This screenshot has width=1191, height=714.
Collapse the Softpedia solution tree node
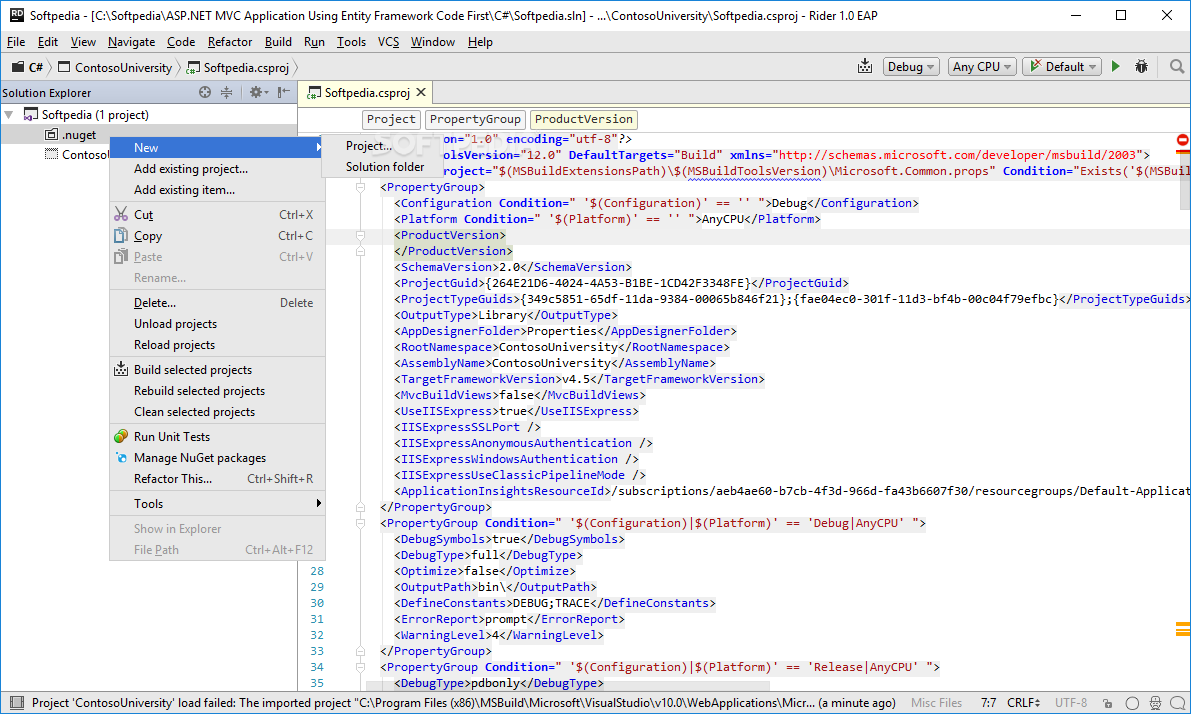point(9,115)
